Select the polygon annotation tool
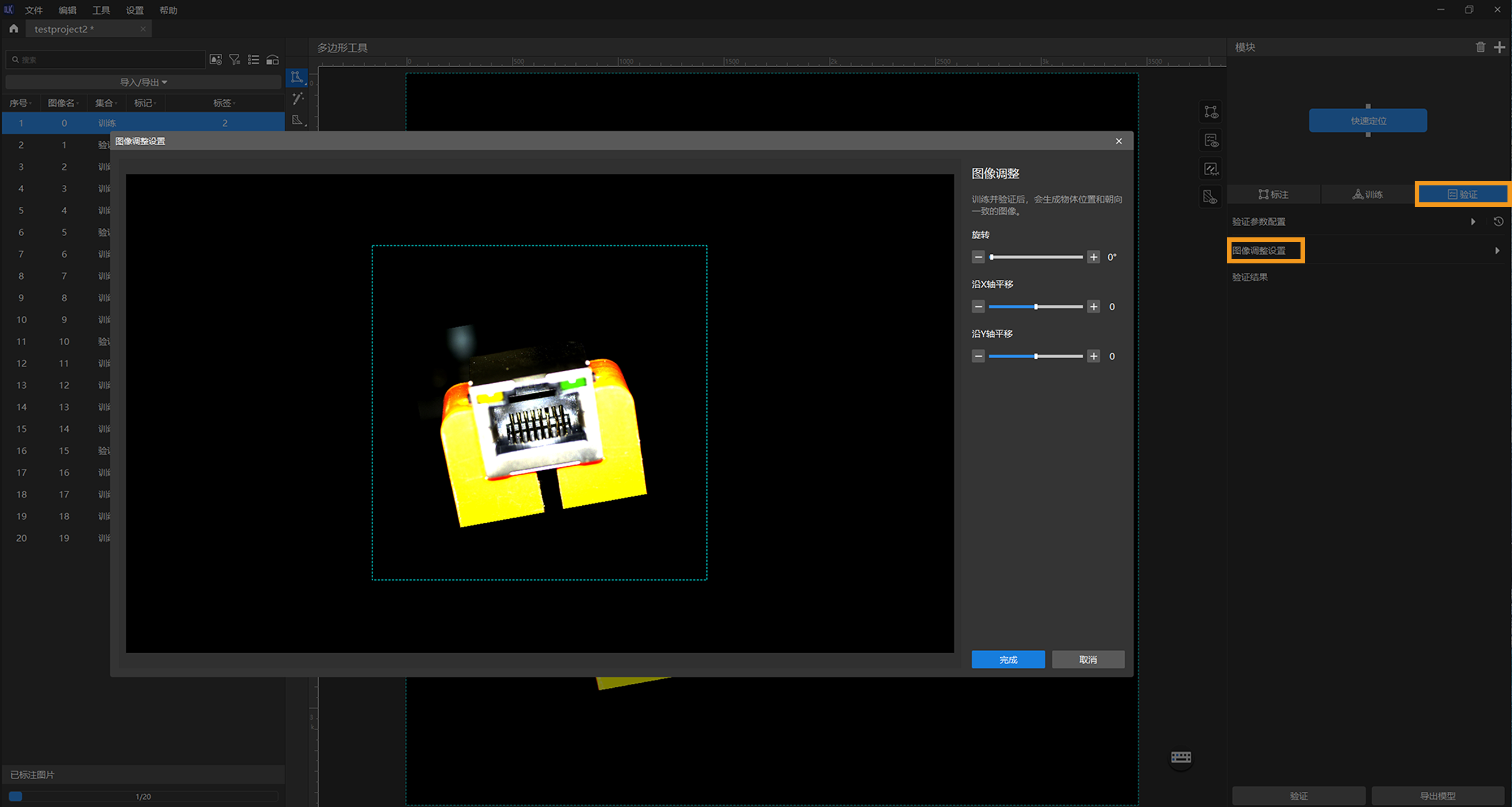This screenshot has width=1512, height=807. pyautogui.click(x=296, y=77)
